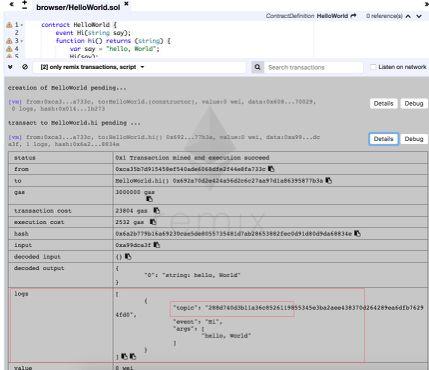
Task: Close the browser/HelloWorld.sol tab
Action: click(x=126, y=4)
